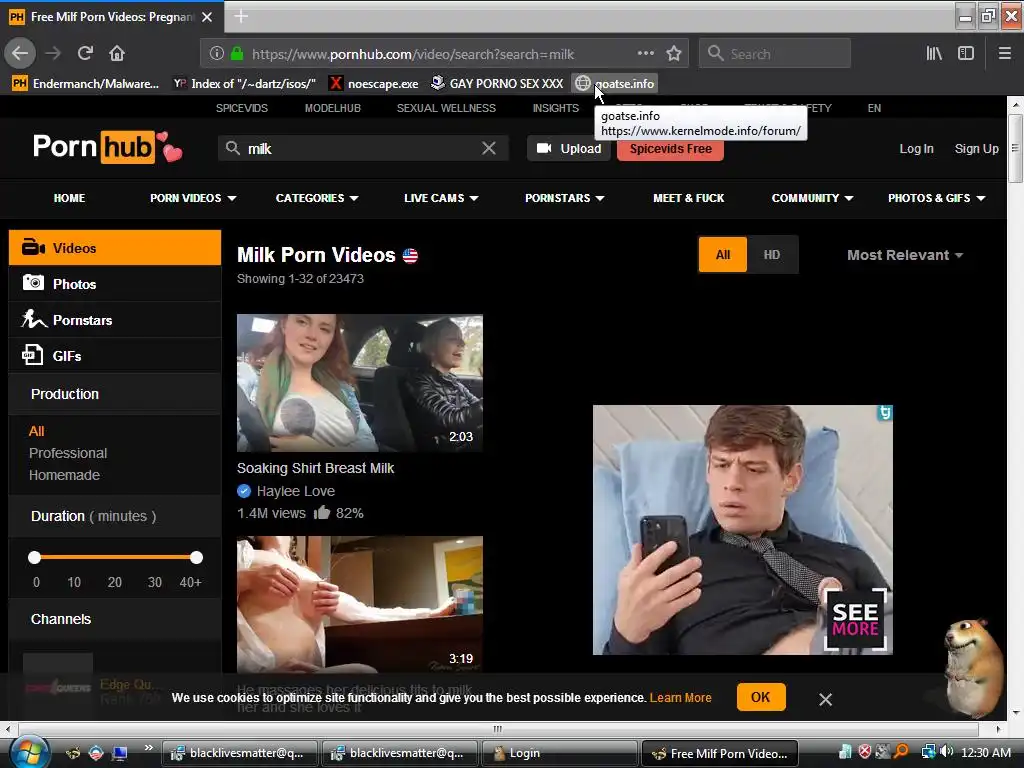Go to the browser Home page icon
Viewport: 1024px width, 768px height.
click(x=117, y=53)
